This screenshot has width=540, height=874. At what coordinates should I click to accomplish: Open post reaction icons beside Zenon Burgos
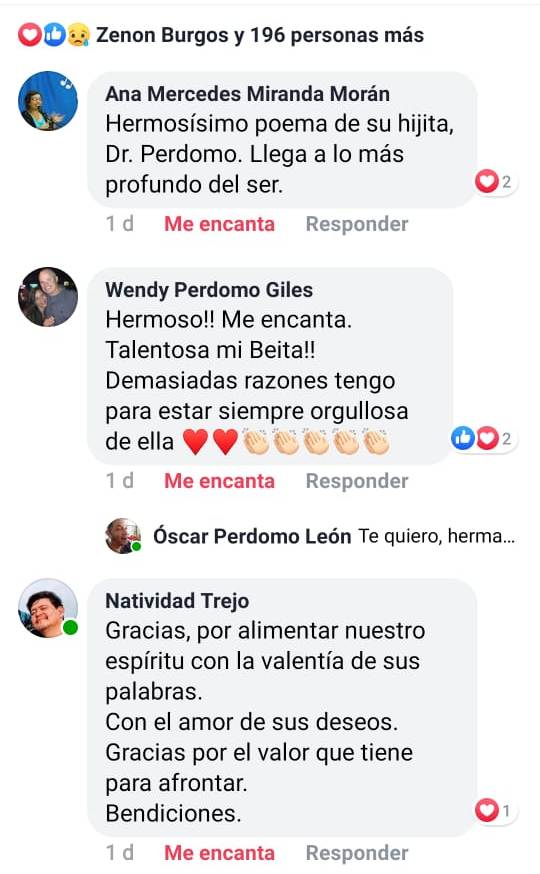click(x=53, y=35)
